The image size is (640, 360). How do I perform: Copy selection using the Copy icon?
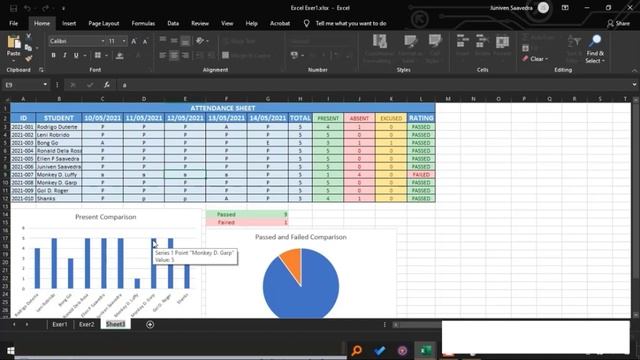tap(28, 48)
